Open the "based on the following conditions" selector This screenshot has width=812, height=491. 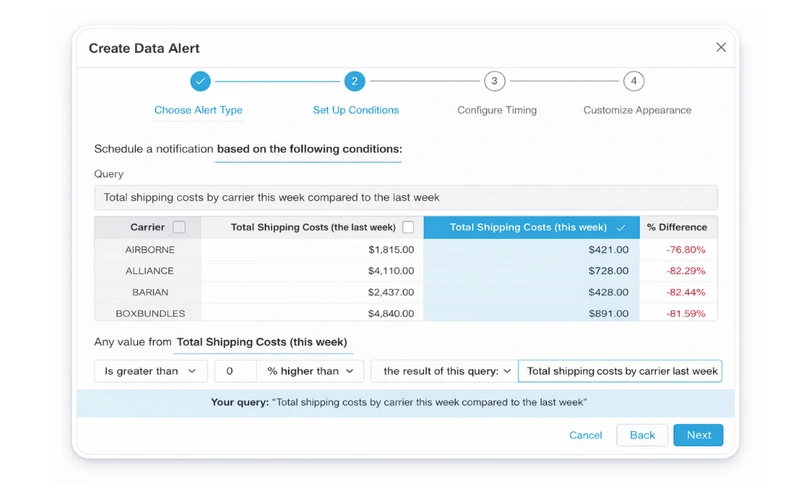[x=309, y=149]
